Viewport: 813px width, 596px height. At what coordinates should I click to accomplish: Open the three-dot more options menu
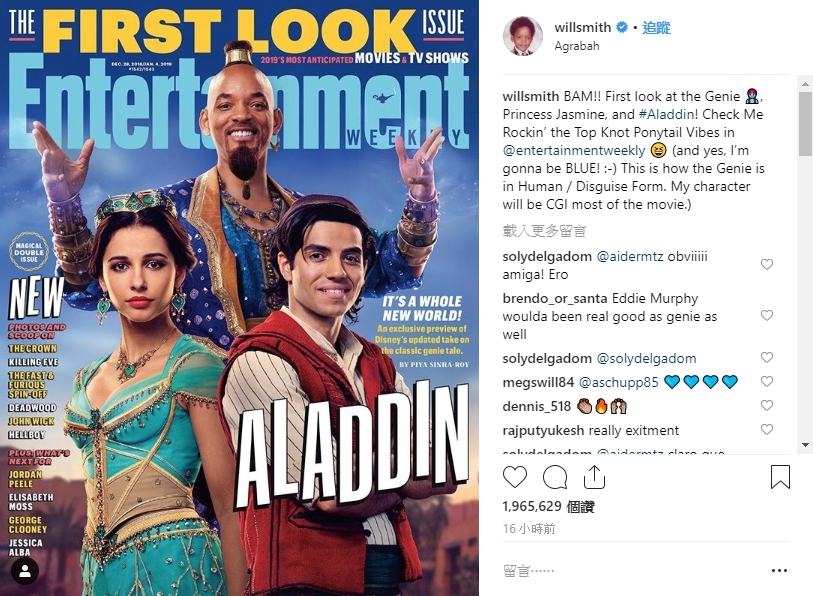click(779, 571)
